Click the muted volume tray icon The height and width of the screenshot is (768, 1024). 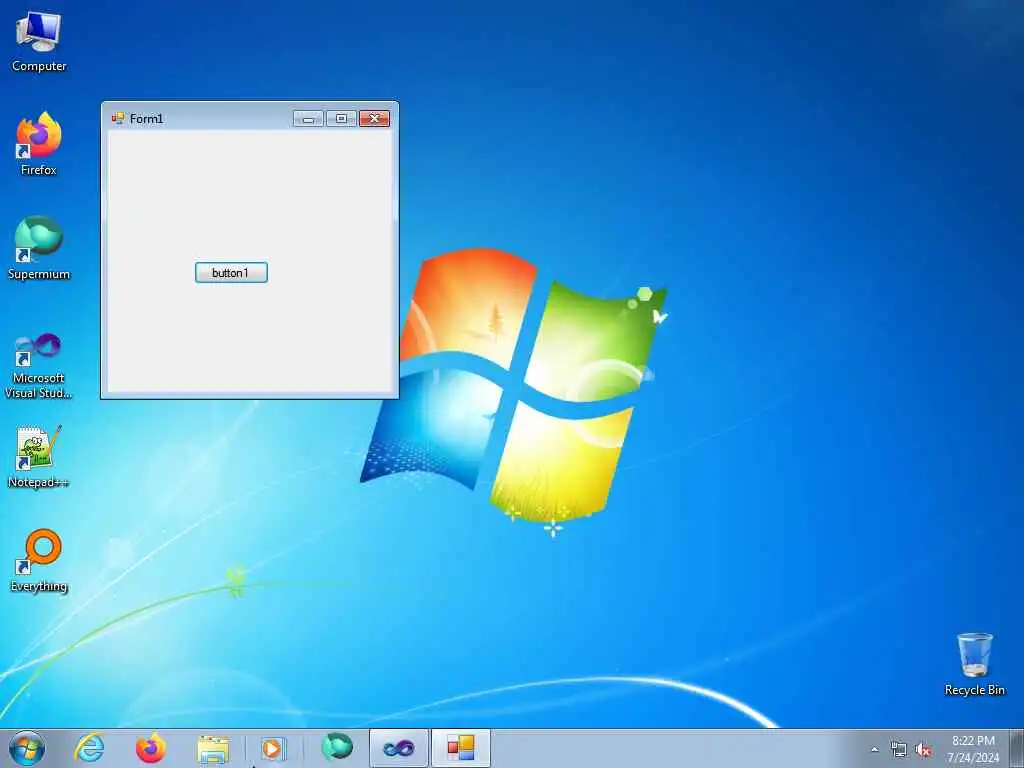[923, 750]
